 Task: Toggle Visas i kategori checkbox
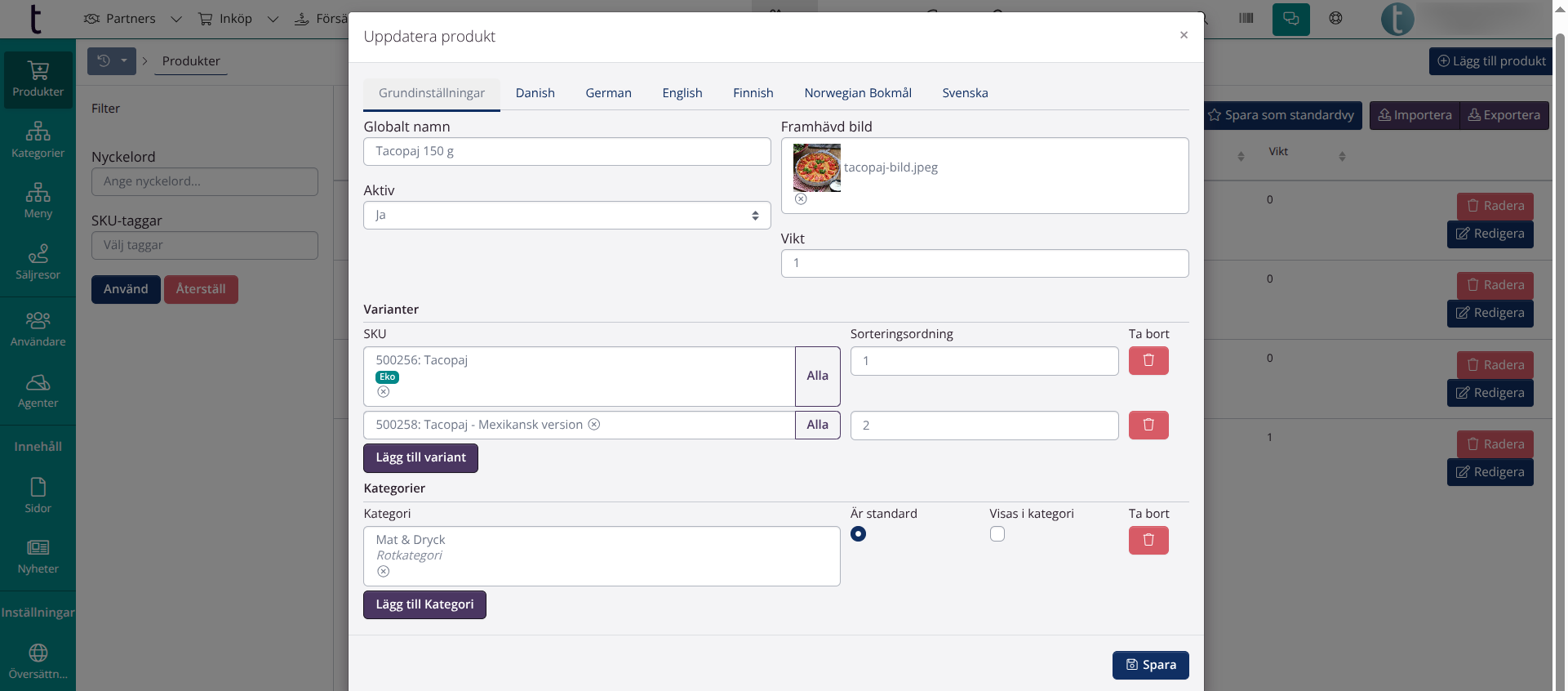(x=997, y=534)
